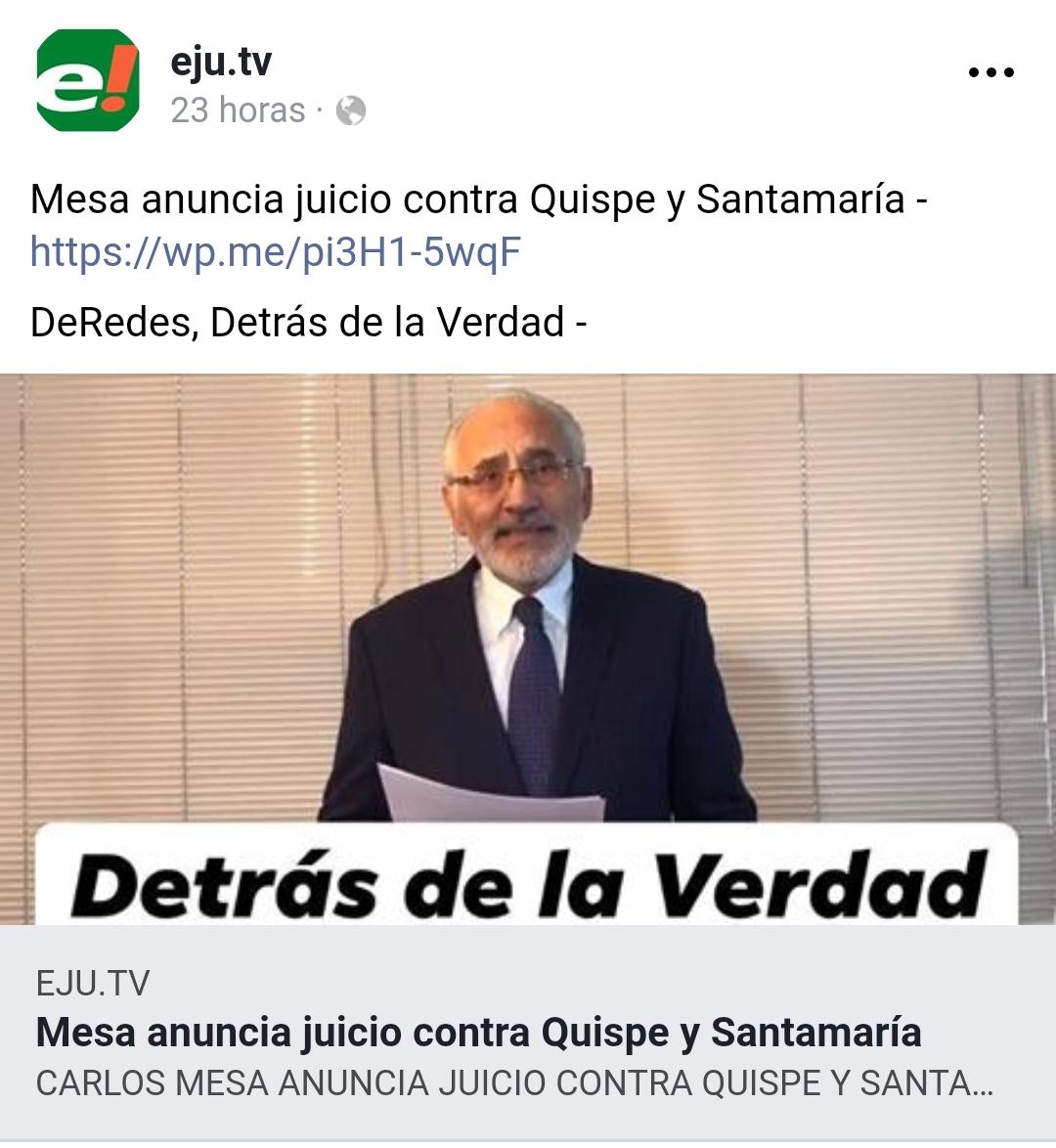Click the word Verdad in the banner
1056x1148 pixels.
(x=819, y=885)
